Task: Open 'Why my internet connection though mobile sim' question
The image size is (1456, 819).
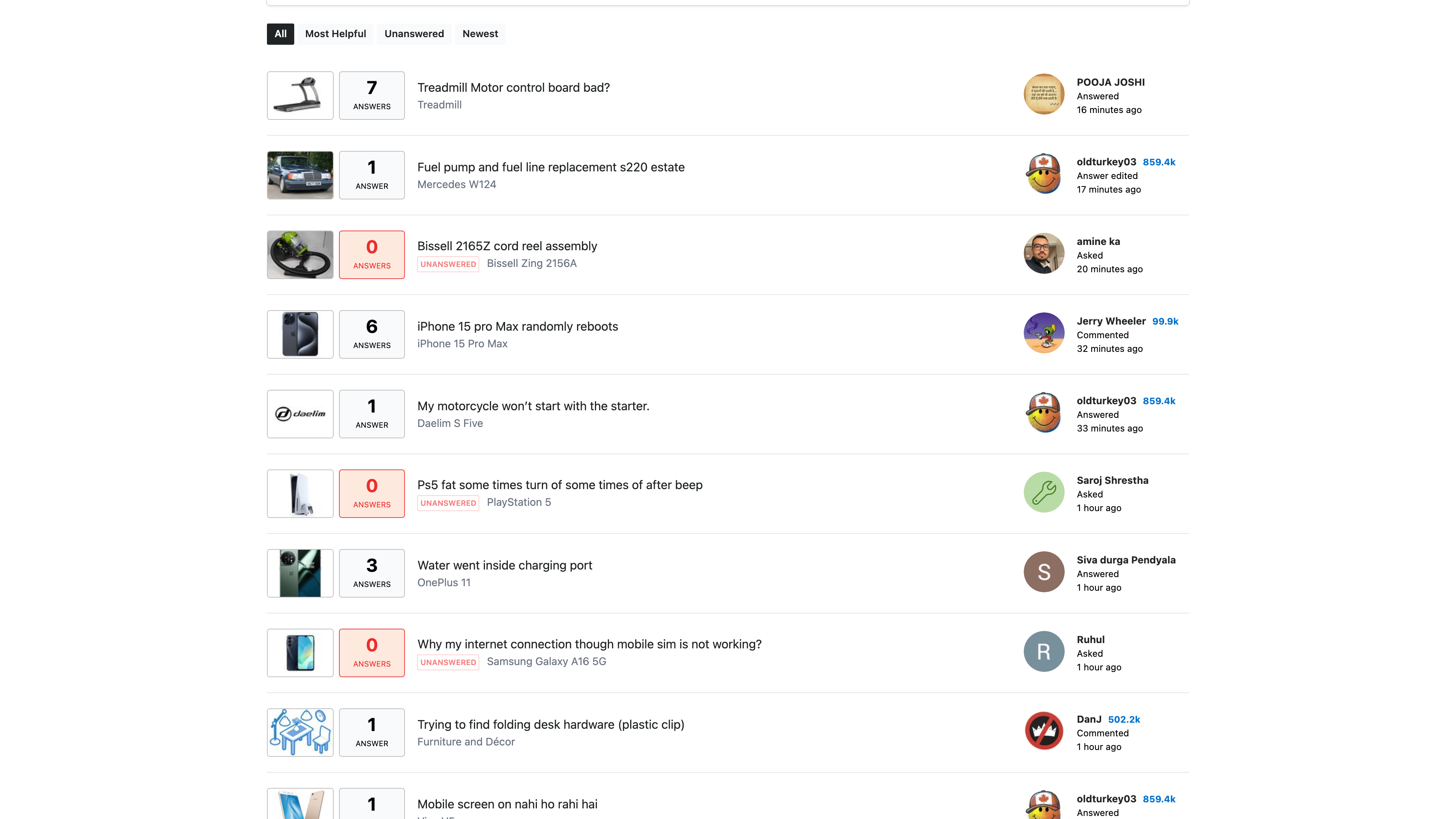Action: [x=589, y=644]
